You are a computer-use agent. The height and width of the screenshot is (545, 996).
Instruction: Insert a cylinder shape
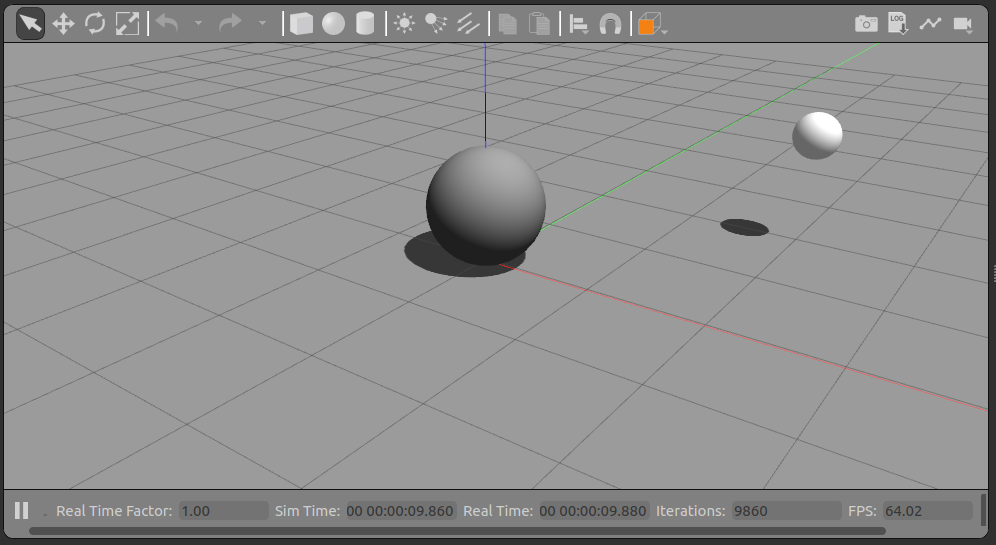[365, 24]
